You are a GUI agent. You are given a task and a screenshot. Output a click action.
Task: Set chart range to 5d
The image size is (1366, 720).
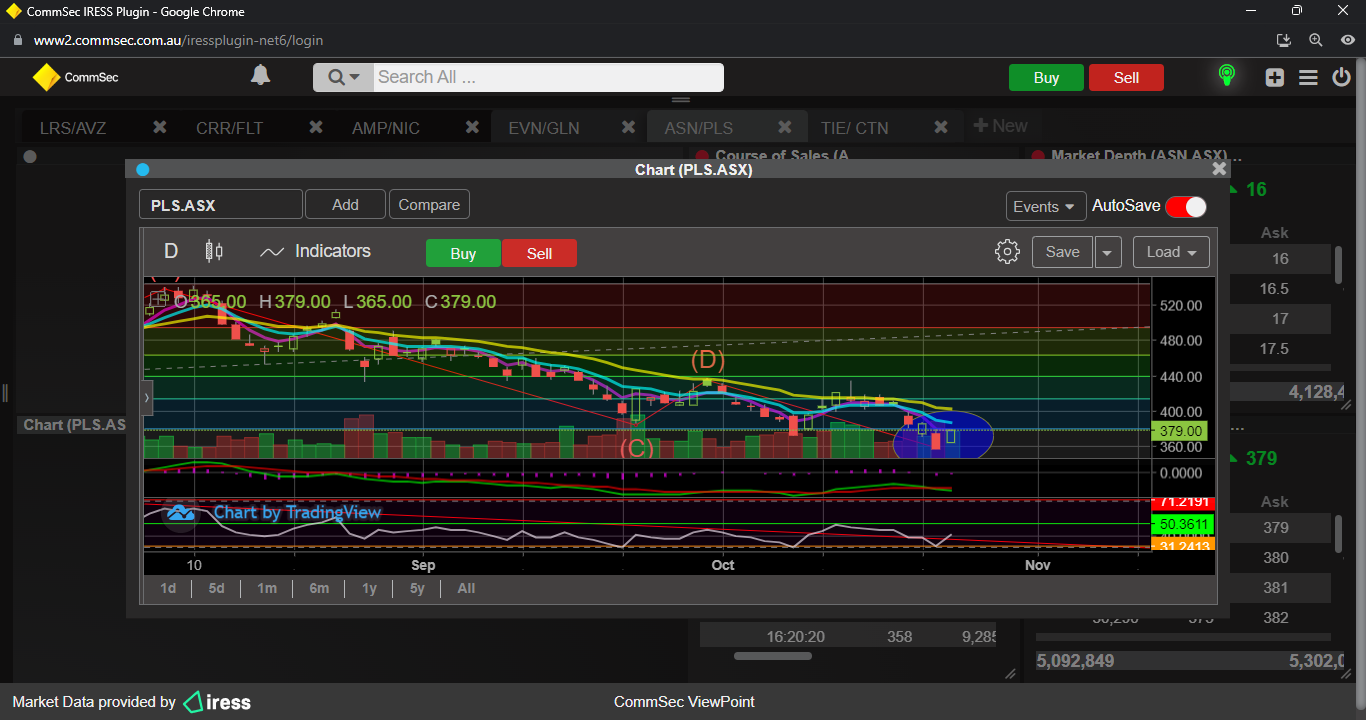pos(216,588)
